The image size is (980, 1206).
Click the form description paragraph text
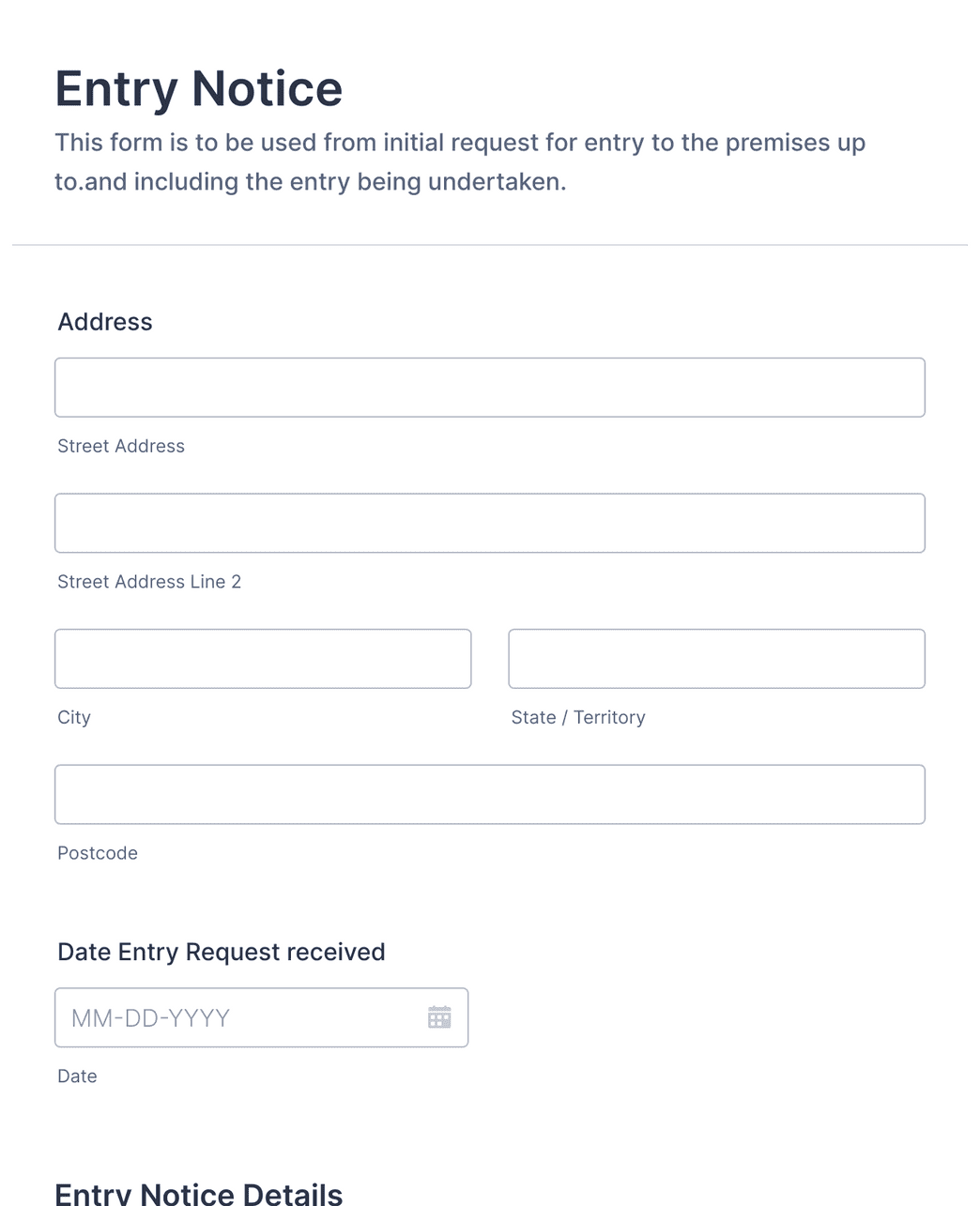coord(461,161)
